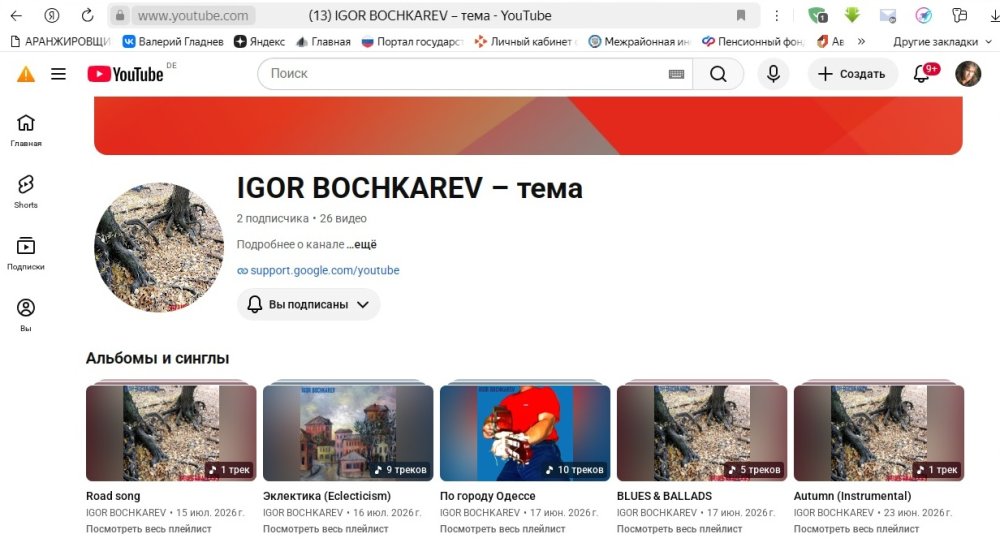
Task: Open Yandex home icon in toolbar
Action: click(x=52, y=15)
